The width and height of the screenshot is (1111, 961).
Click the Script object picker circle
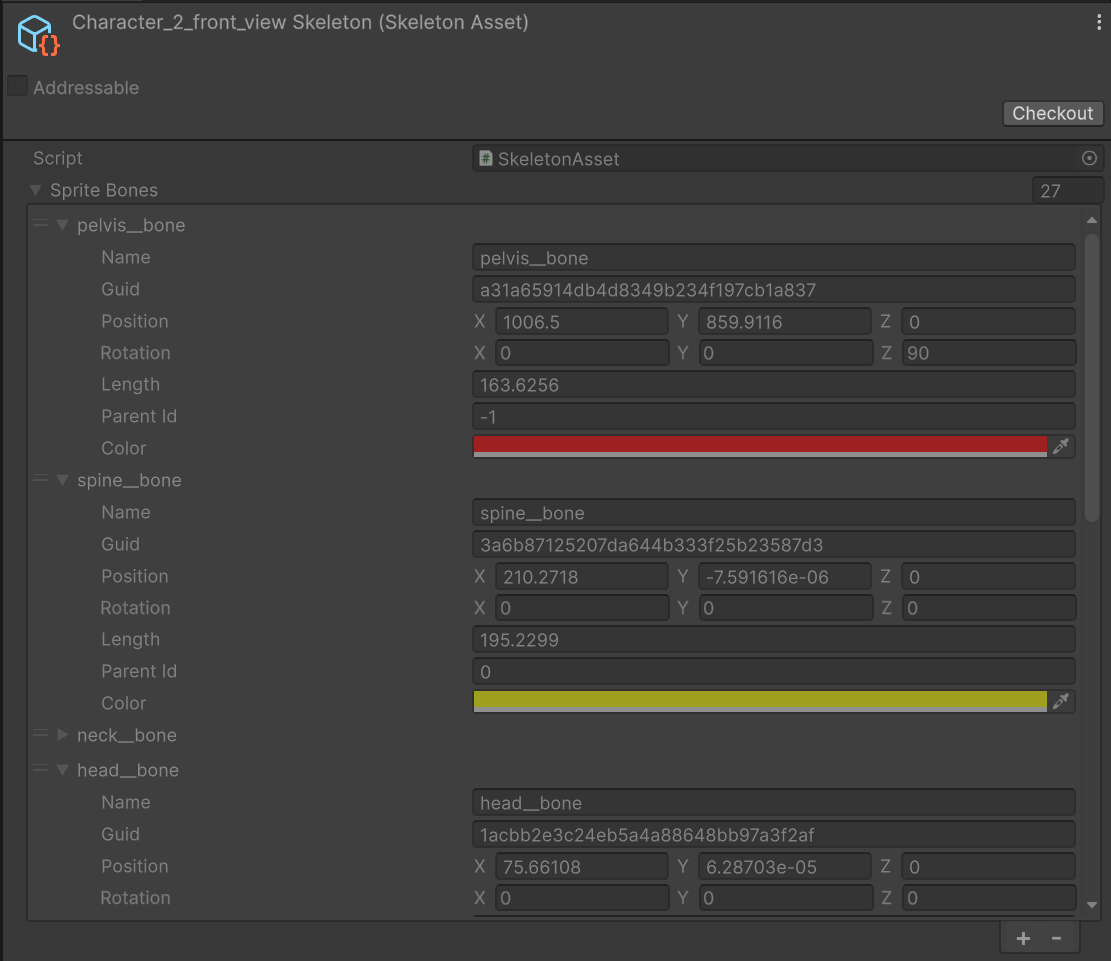[1089, 158]
